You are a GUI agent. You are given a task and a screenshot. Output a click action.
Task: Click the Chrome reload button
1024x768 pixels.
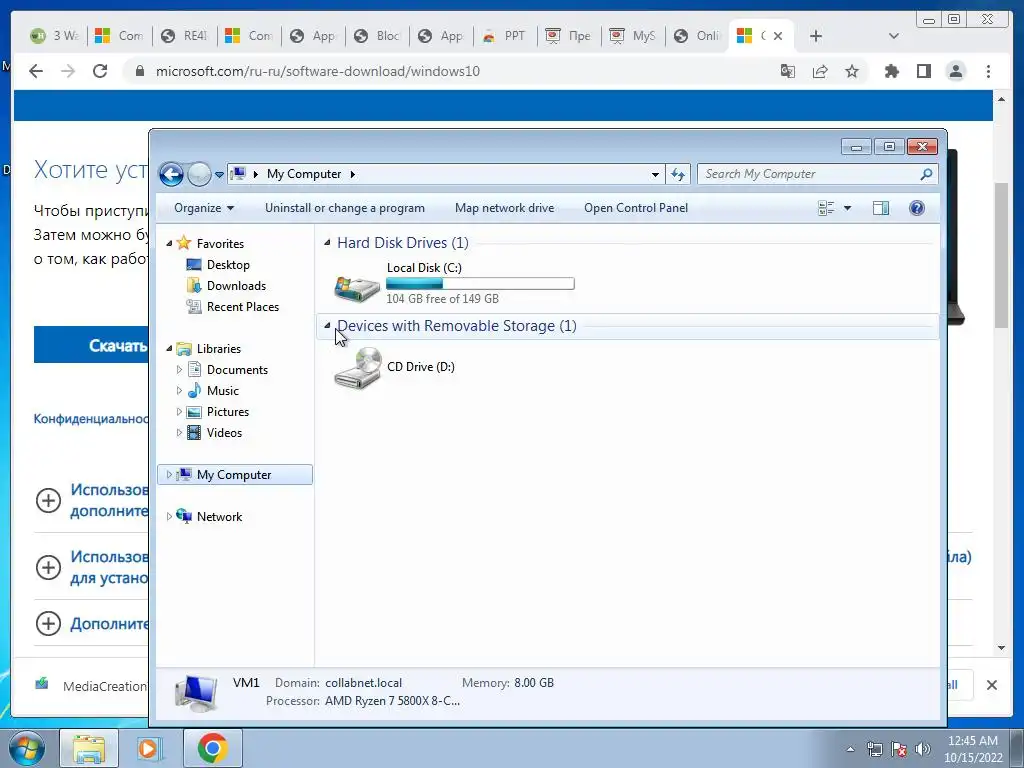[x=100, y=71]
